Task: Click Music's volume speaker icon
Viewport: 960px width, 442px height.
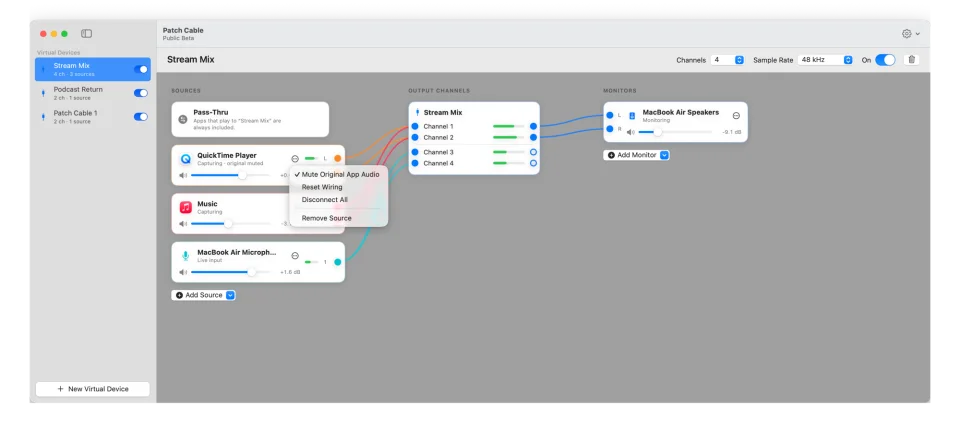Action: (x=183, y=223)
